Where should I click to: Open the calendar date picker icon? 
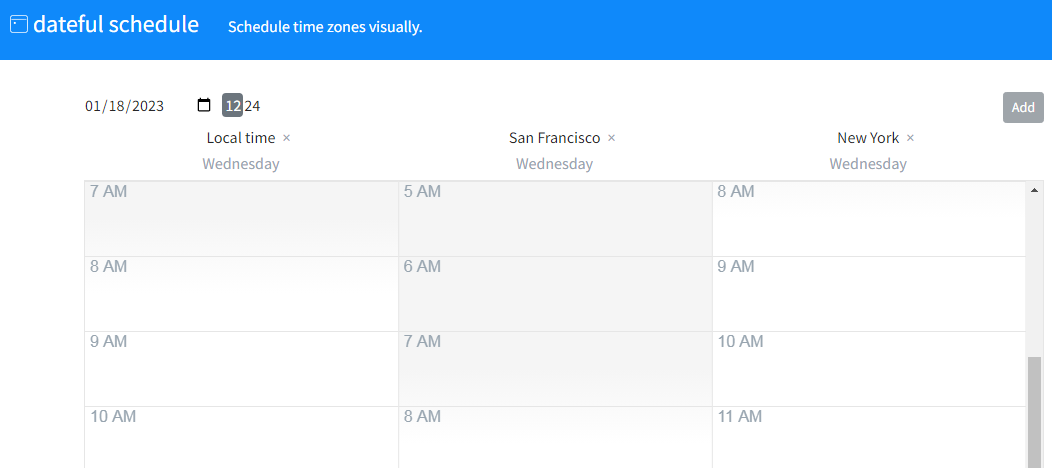[204, 105]
